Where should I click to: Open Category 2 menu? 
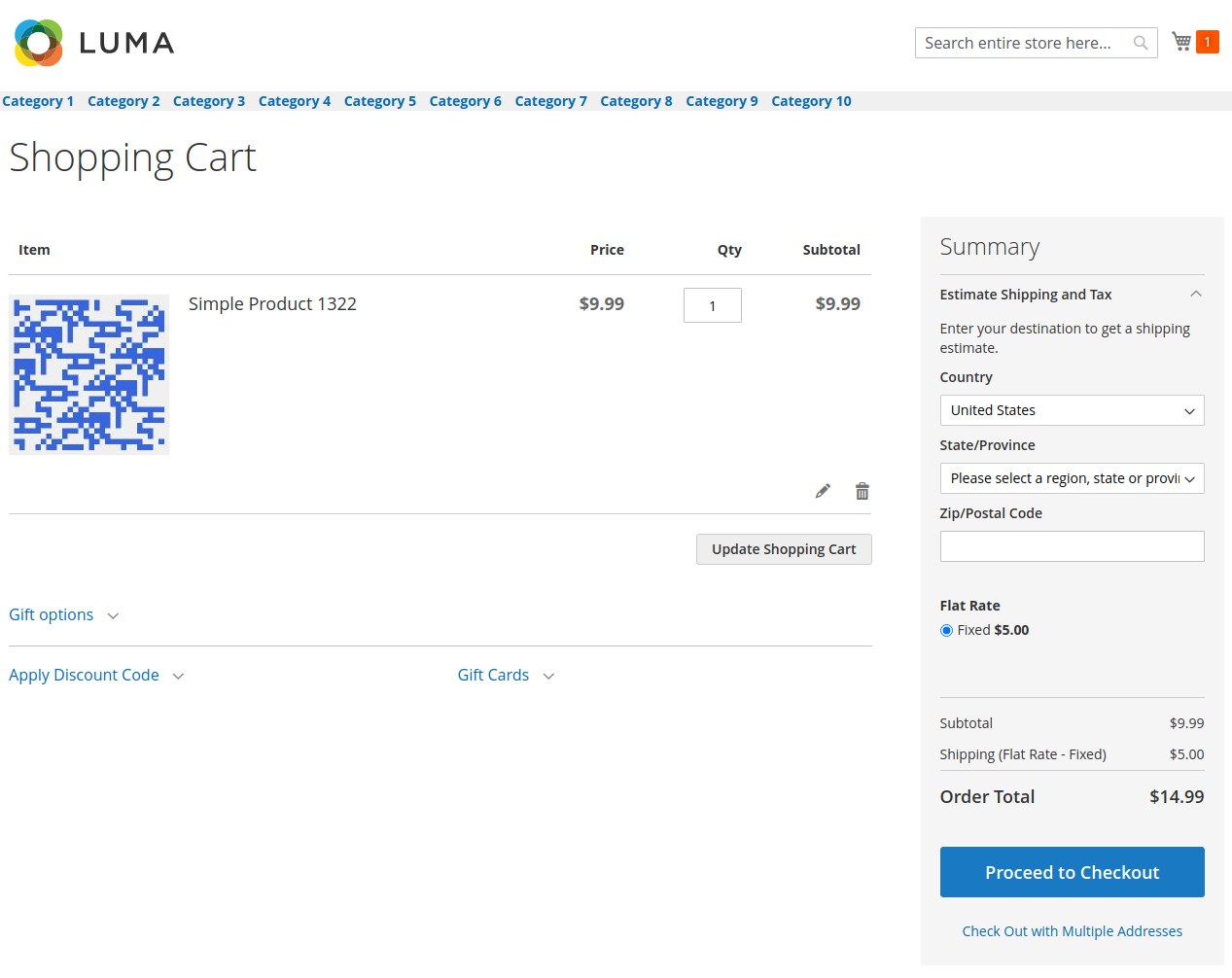tap(123, 101)
